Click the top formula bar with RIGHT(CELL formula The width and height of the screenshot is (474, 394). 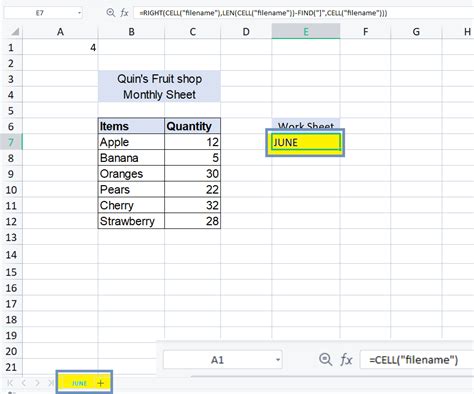coord(303,13)
